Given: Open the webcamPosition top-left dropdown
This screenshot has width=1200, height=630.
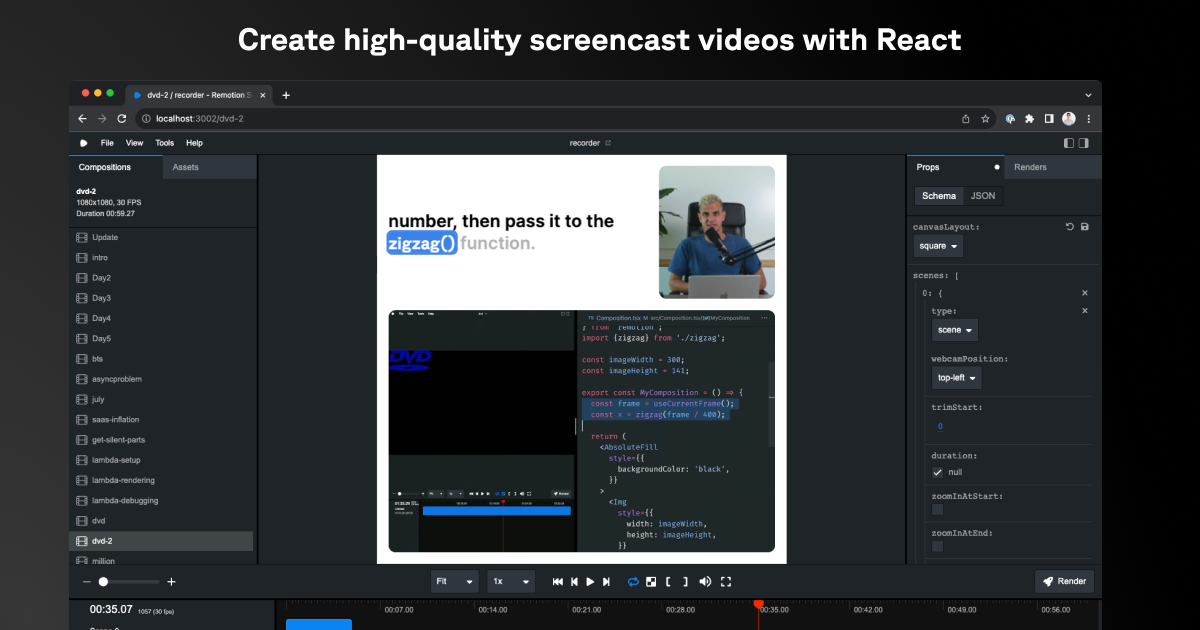Looking at the screenshot, I should pos(956,378).
